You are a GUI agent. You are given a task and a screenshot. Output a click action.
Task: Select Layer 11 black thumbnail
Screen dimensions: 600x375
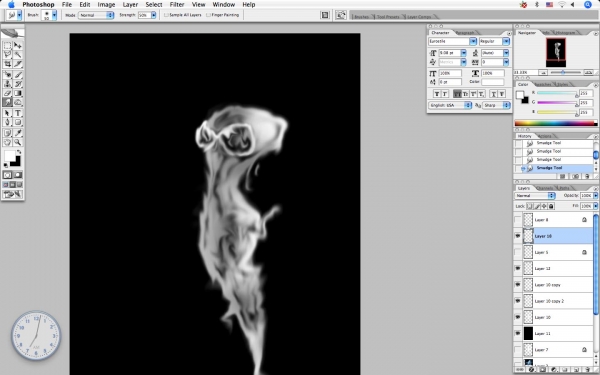click(x=528, y=333)
